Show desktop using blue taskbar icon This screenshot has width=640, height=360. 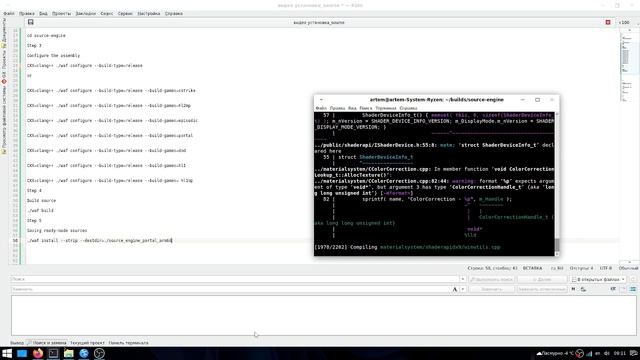click(x=22, y=353)
